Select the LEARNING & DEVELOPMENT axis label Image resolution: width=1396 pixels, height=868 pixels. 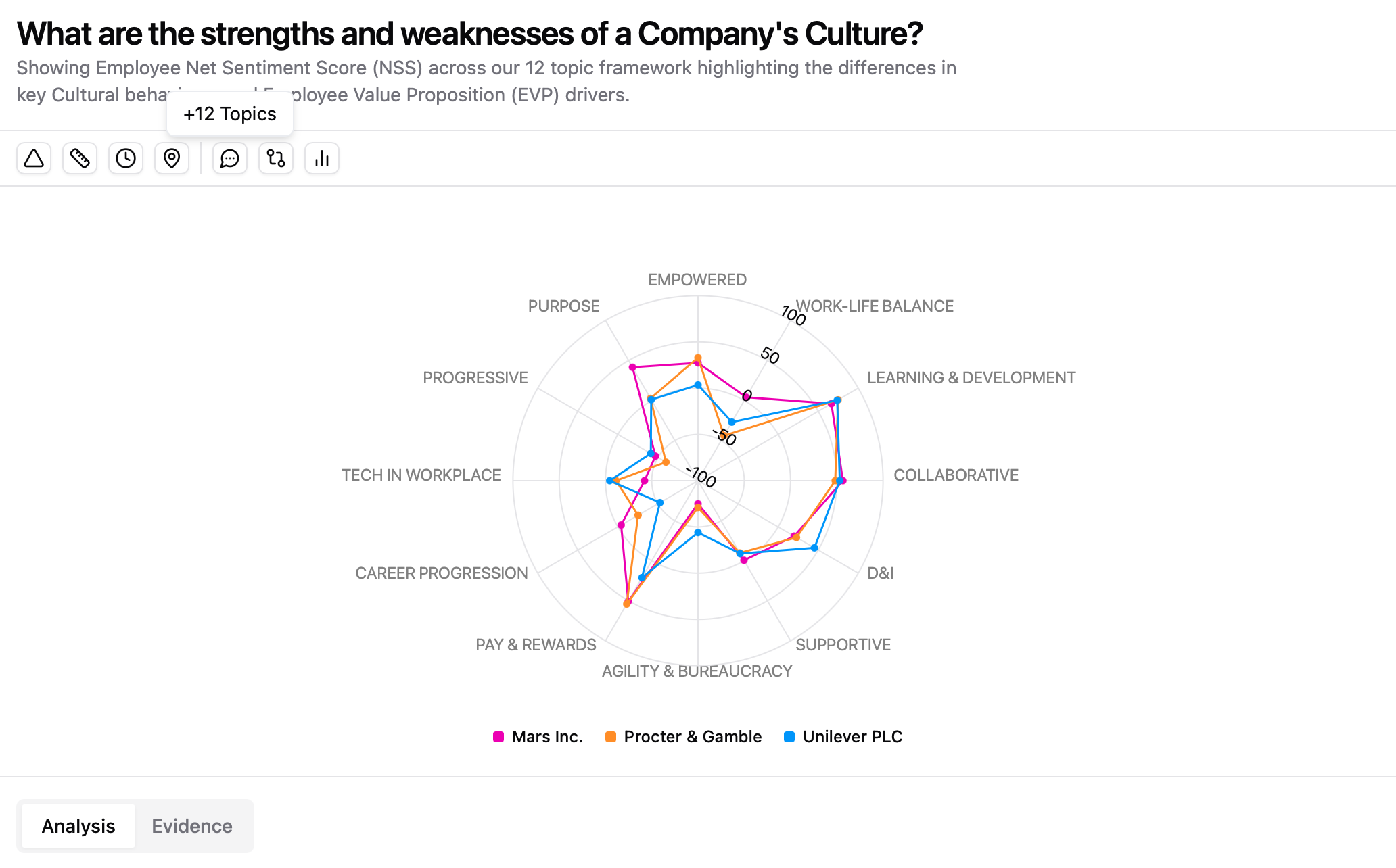pos(971,378)
